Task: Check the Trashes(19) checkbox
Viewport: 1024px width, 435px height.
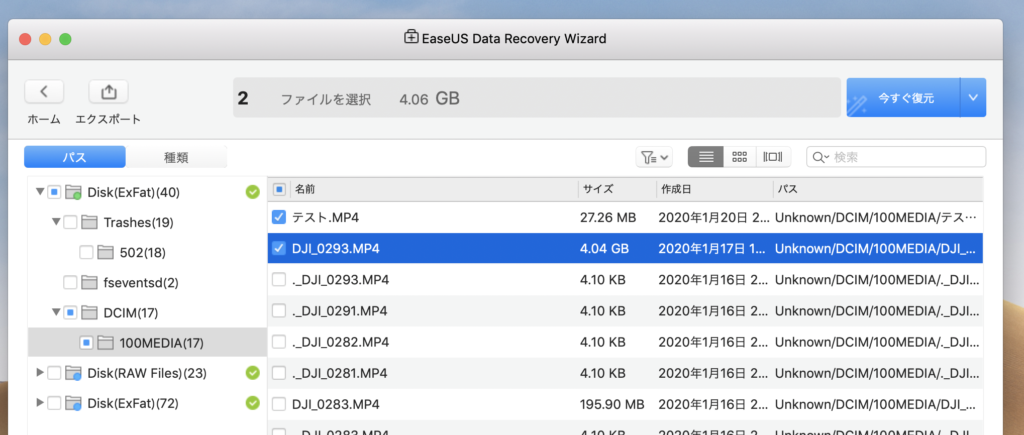Action: (x=70, y=222)
